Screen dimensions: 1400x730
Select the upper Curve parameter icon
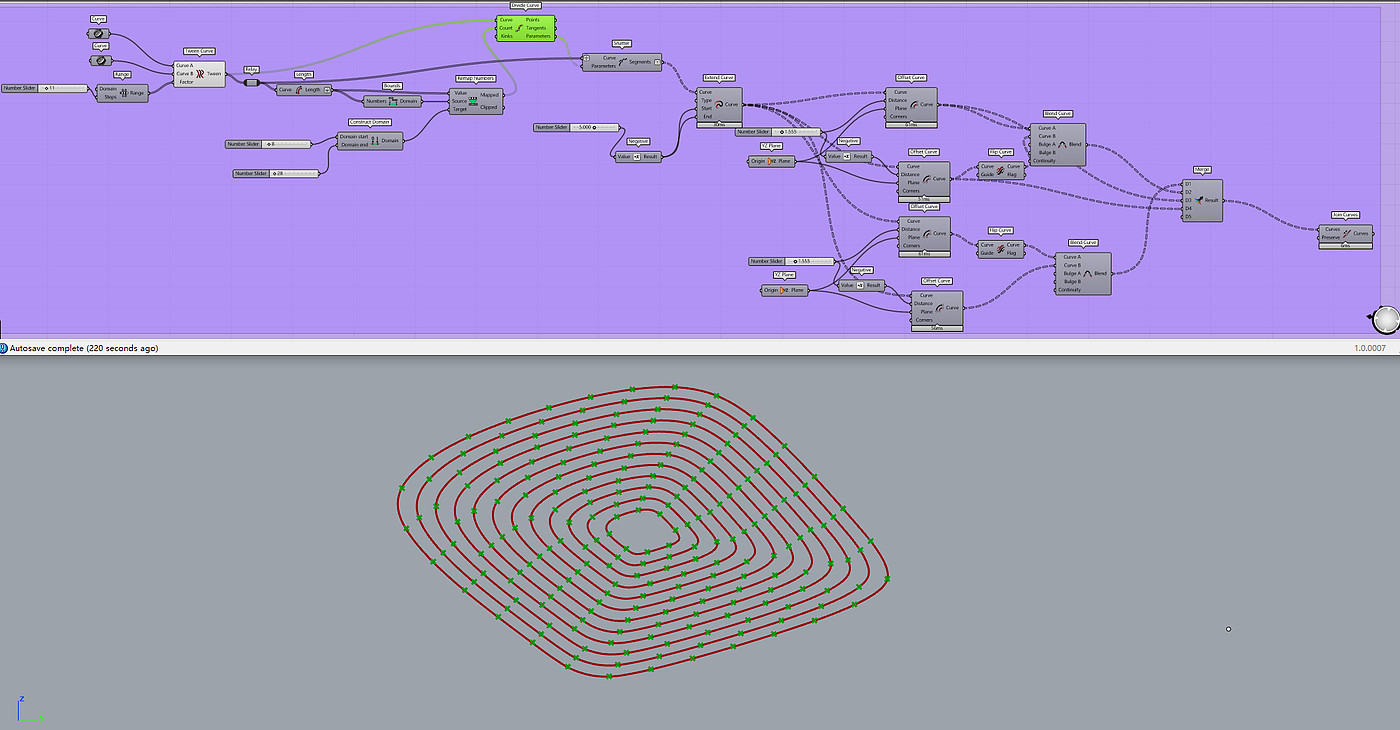(x=99, y=33)
